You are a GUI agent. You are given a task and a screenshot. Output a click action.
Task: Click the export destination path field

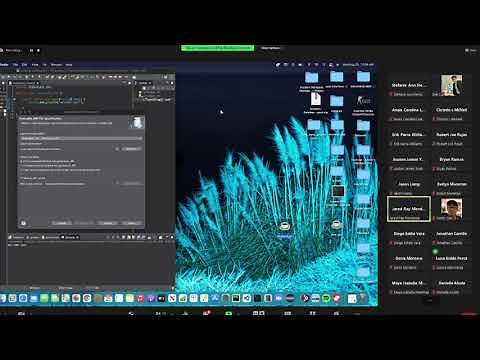pos(68,149)
